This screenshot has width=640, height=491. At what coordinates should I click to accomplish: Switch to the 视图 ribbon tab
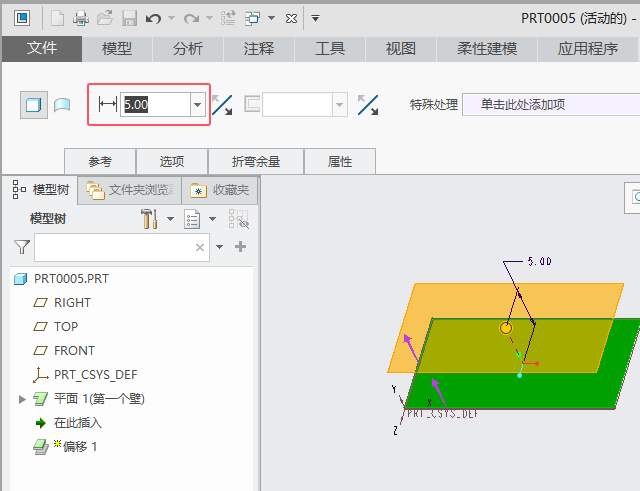tap(401, 49)
